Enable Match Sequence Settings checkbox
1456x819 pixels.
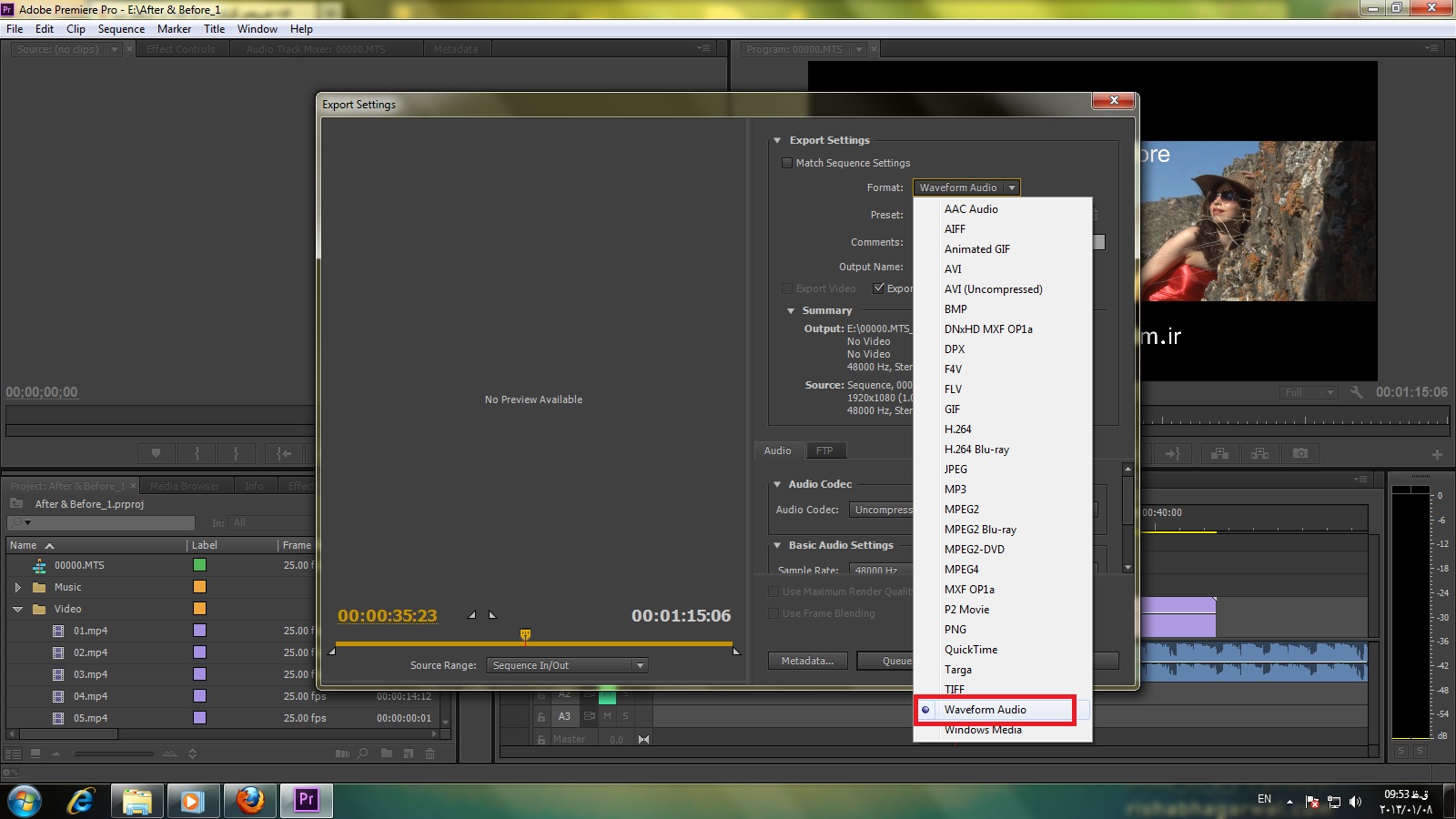[x=787, y=163]
